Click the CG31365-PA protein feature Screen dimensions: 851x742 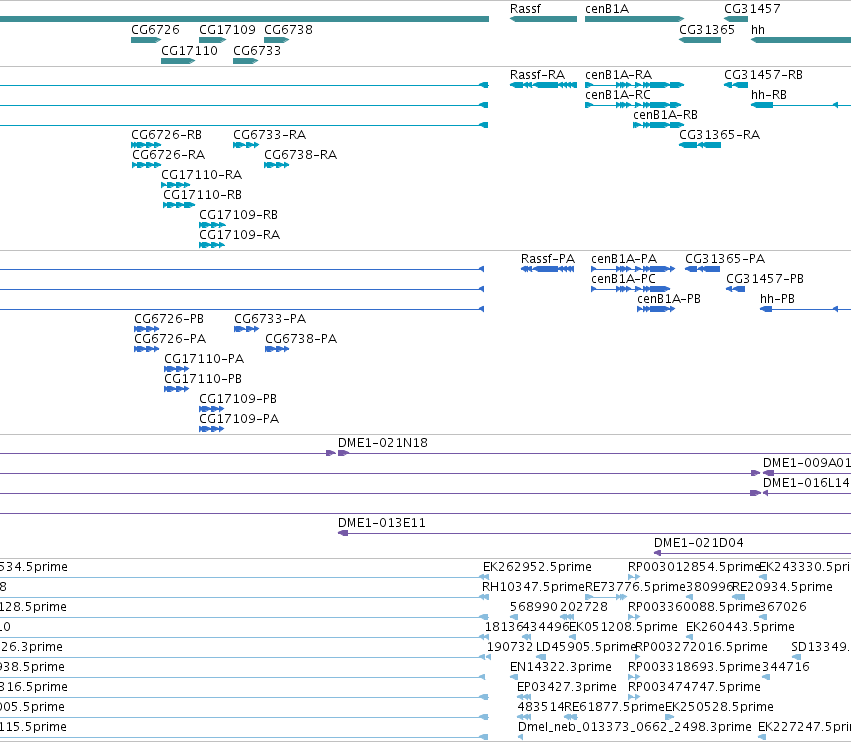click(x=702, y=269)
